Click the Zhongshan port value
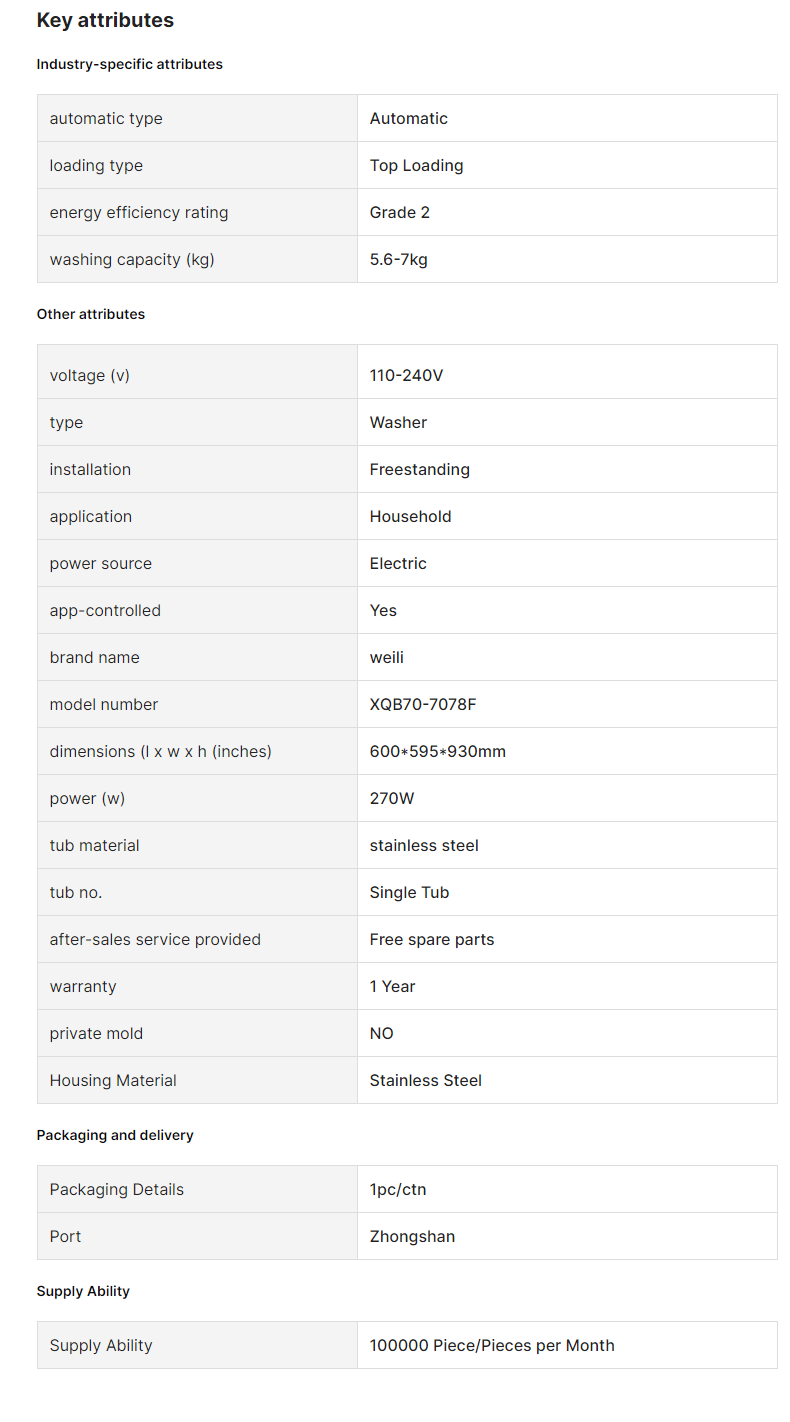 pos(412,1236)
